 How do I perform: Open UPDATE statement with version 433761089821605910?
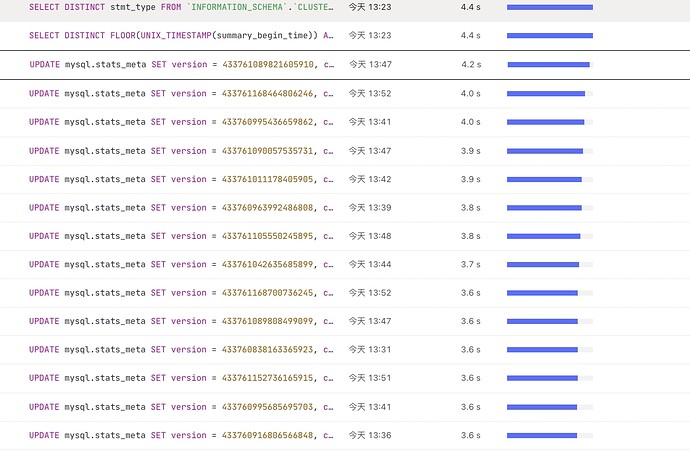[x=180, y=65]
